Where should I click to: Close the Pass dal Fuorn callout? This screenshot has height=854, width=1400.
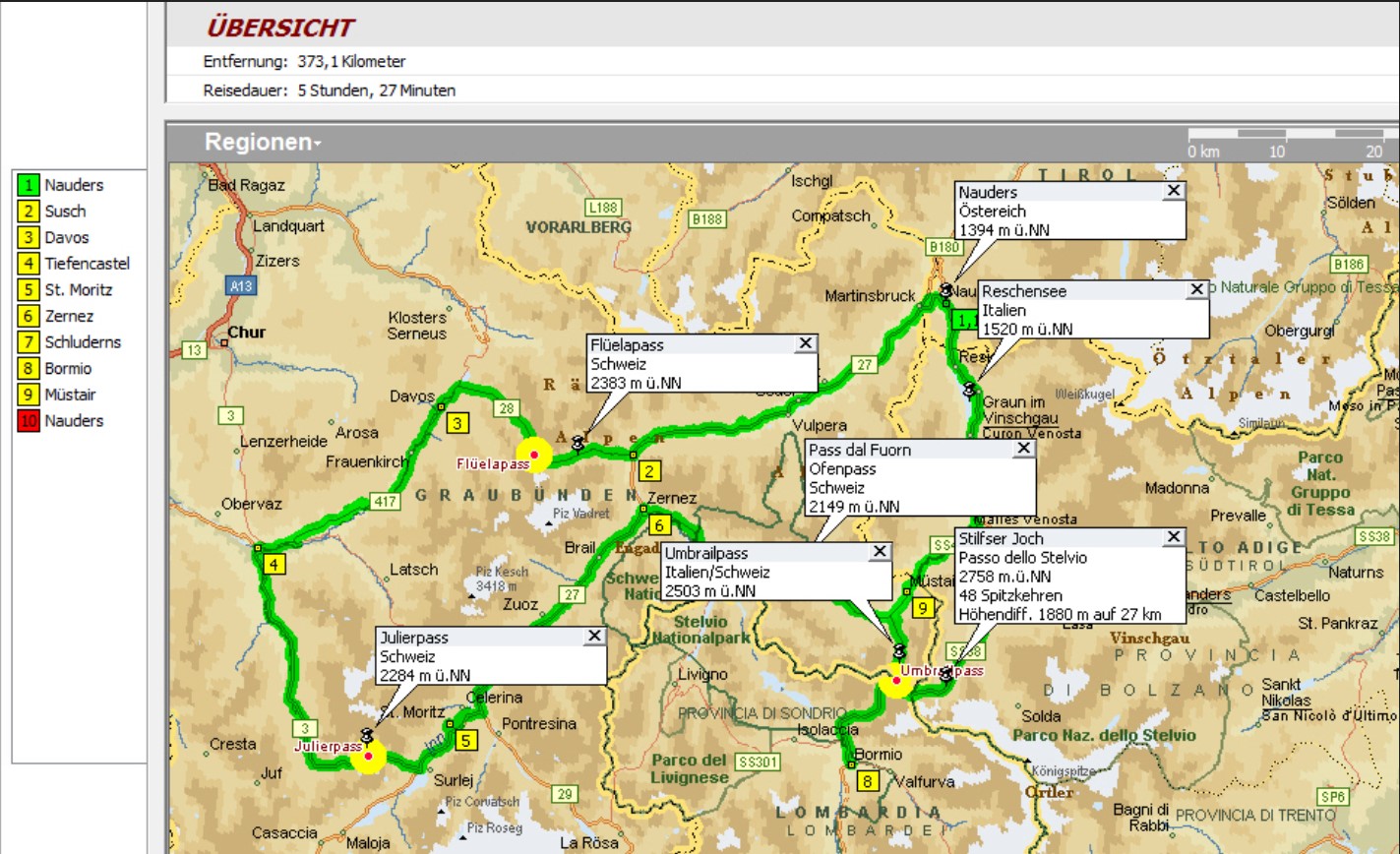(x=1023, y=449)
